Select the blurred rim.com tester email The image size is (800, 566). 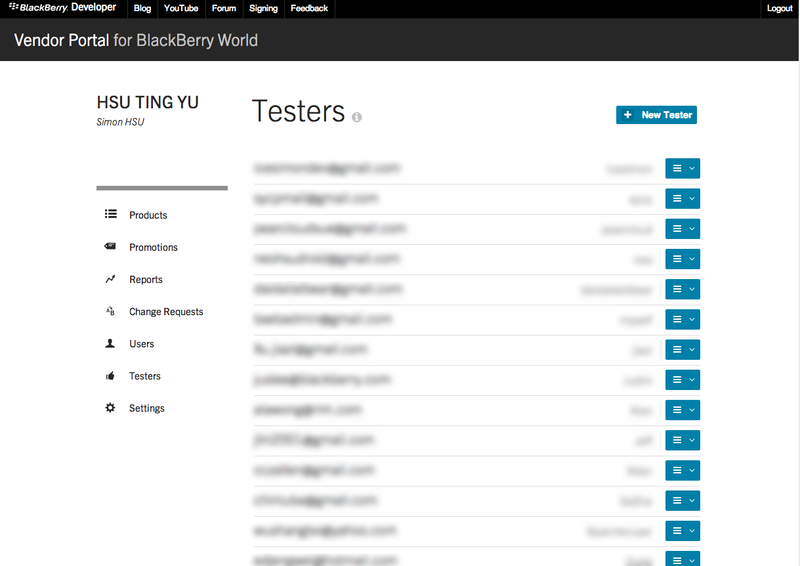coord(308,410)
